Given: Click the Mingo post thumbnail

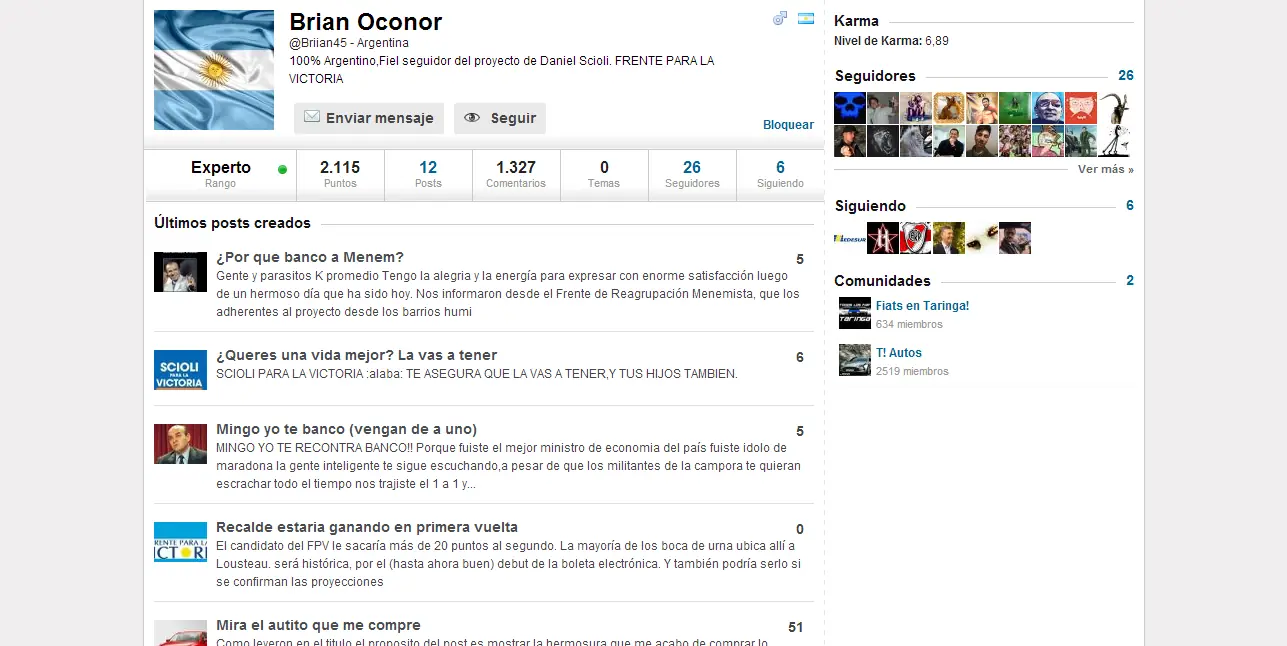Looking at the screenshot, I should point(180,444).
